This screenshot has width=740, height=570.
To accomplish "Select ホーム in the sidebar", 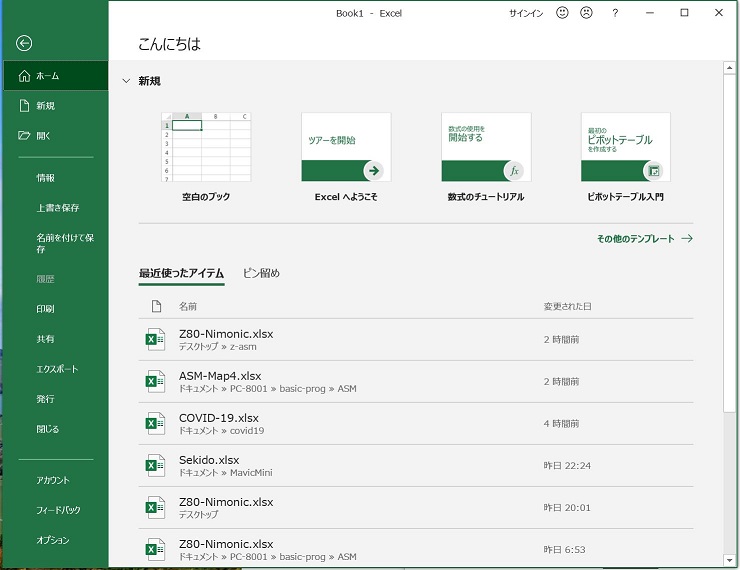I will (x=56, y=75).
